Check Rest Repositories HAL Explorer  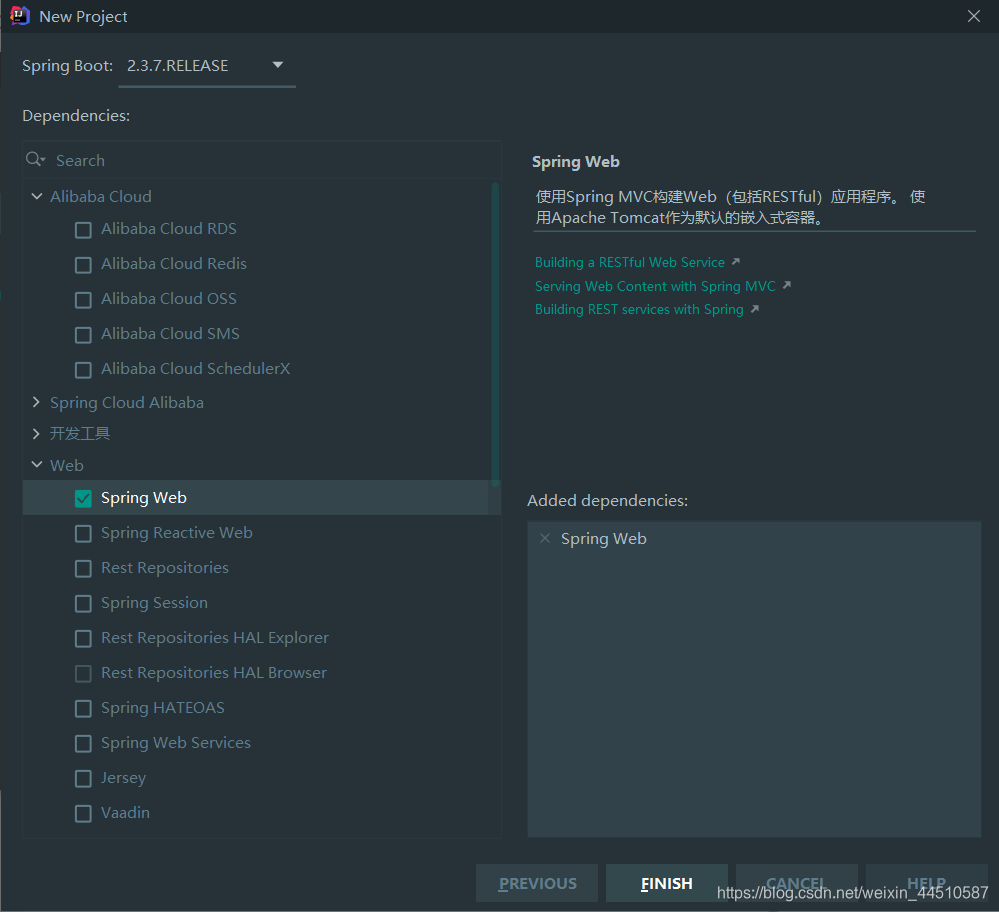[x=83, y=639]
